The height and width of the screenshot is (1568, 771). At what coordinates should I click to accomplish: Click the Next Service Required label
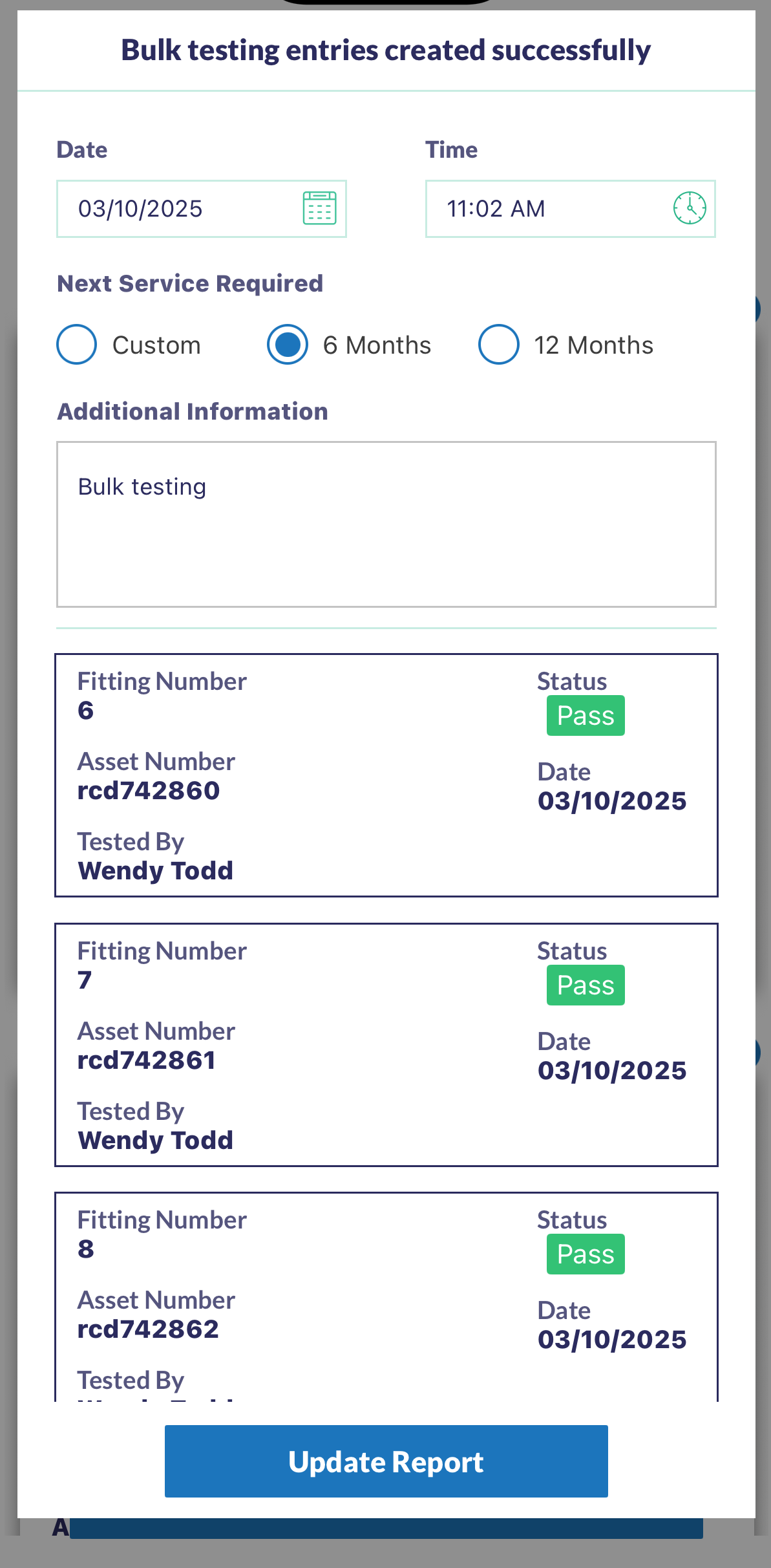190,284
